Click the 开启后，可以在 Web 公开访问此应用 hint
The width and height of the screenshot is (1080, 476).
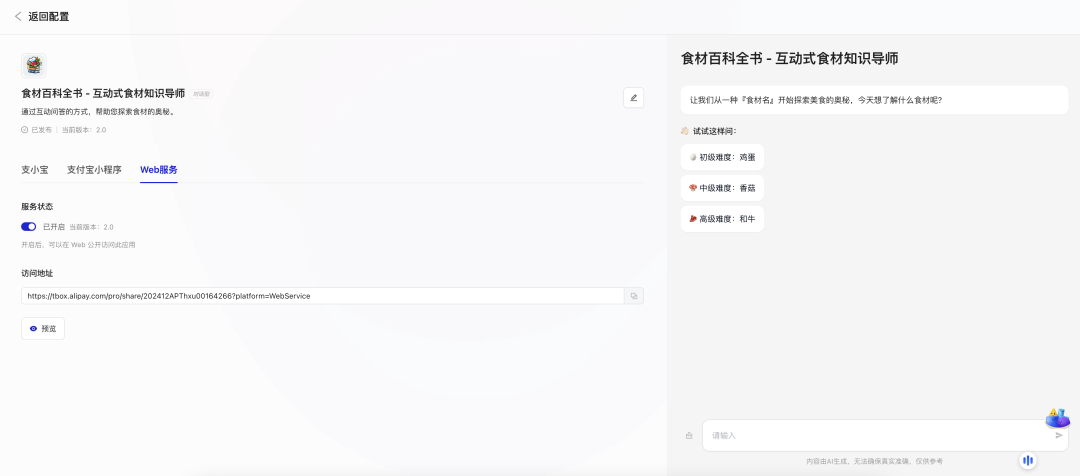(79, 245)
